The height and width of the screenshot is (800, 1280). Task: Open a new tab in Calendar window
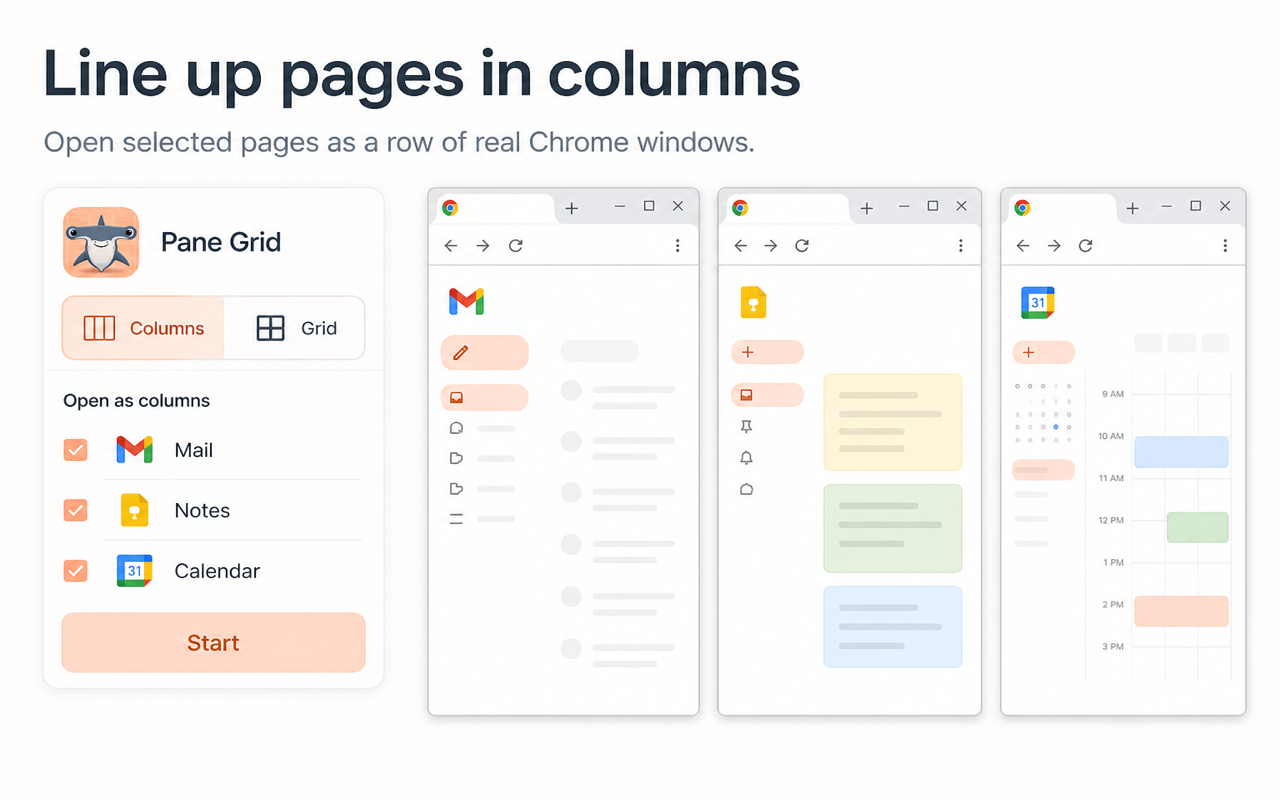pos(1132,208)
